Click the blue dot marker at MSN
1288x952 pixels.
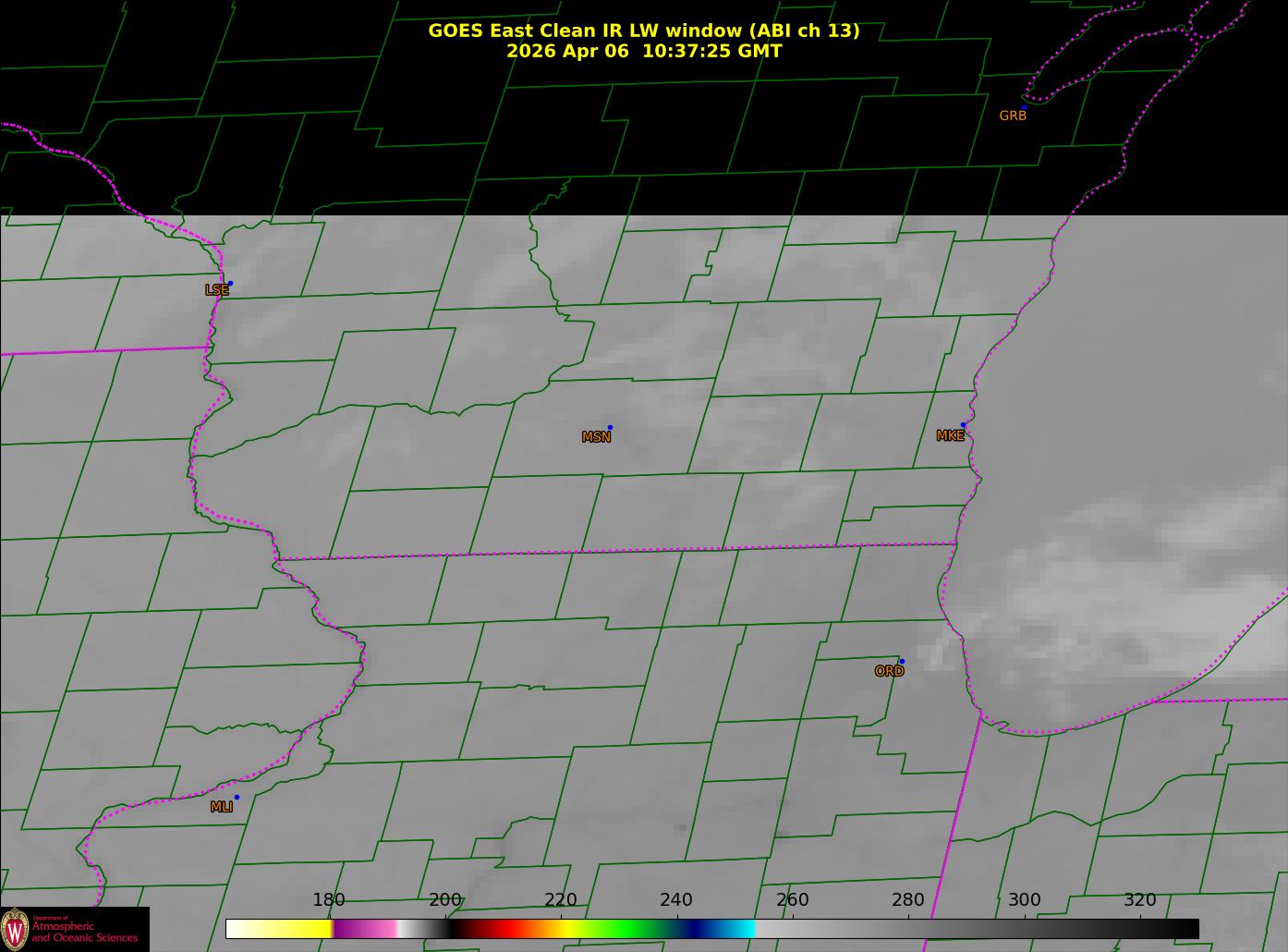pos(610,428)
